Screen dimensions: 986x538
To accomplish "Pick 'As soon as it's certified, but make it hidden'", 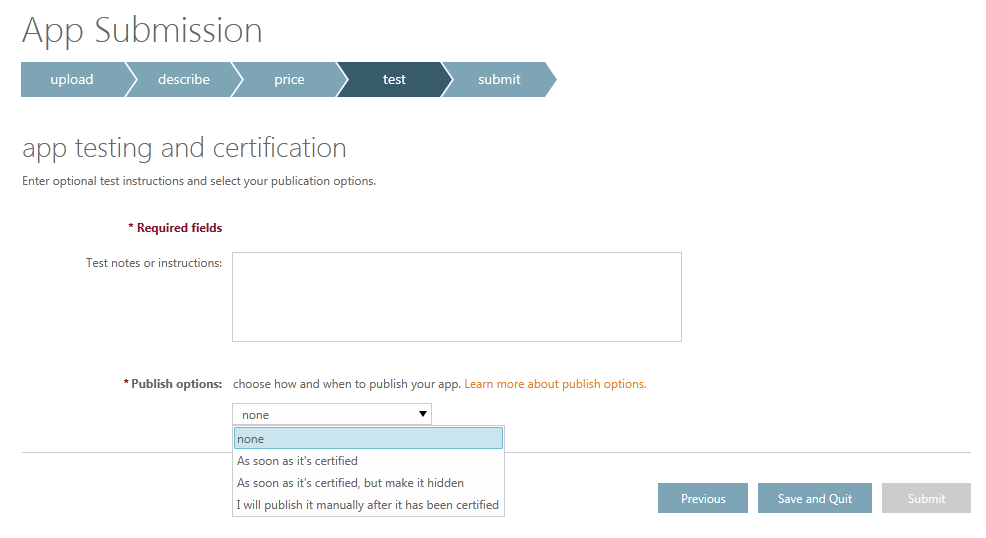I will point(350,483).
